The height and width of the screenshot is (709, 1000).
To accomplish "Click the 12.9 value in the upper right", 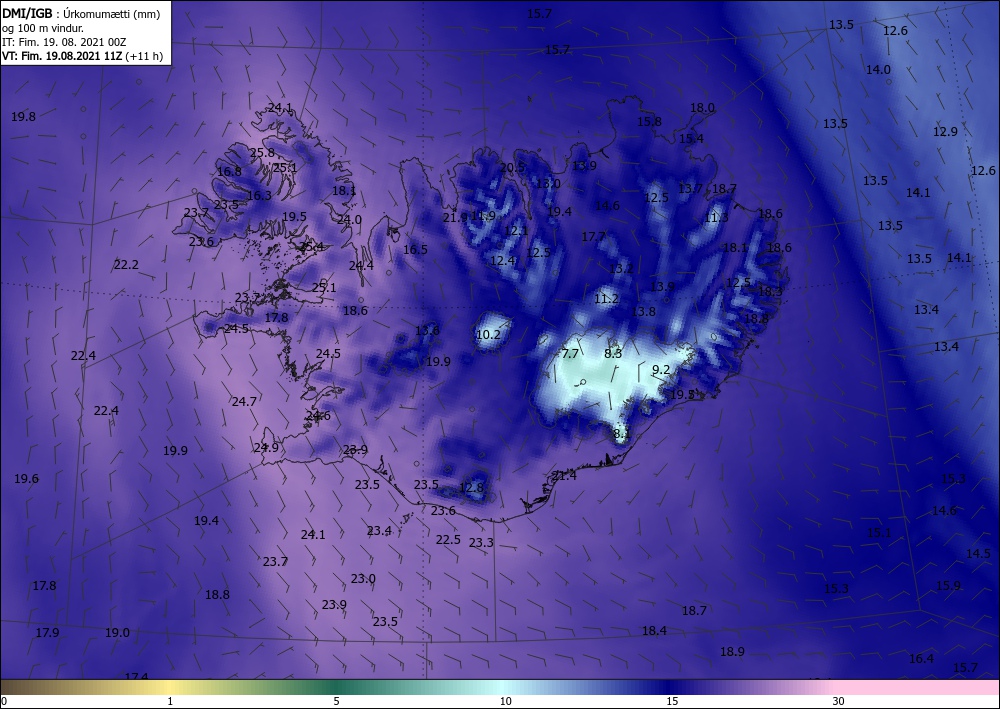I will [945, 131].
